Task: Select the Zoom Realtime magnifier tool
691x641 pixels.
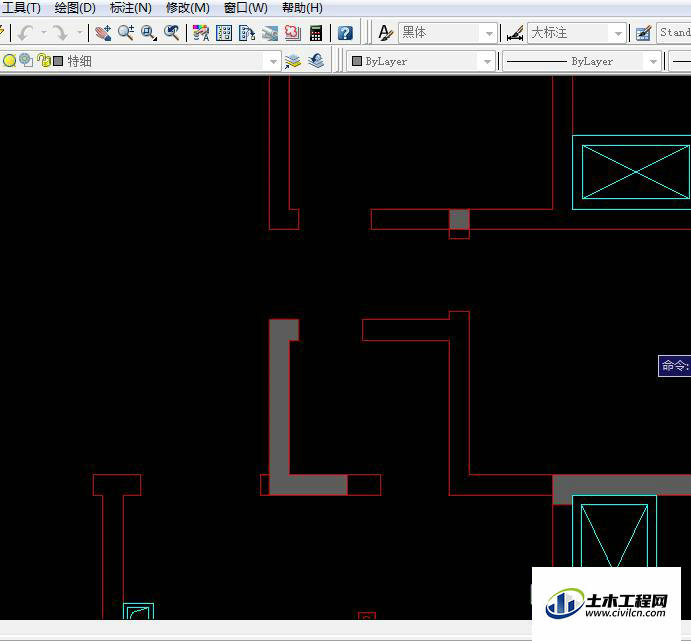Action: [x=126, y=33]
